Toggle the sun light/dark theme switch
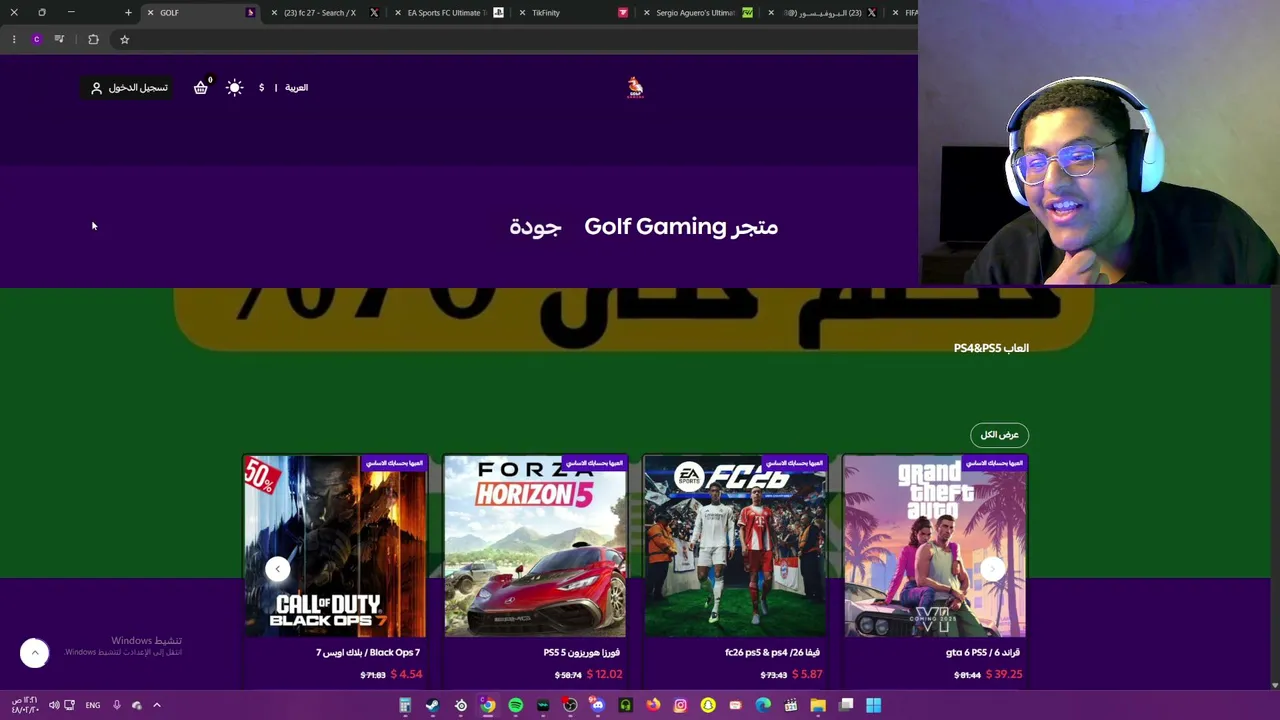This screenshot has width=1280, height=720. pos(234,87)
